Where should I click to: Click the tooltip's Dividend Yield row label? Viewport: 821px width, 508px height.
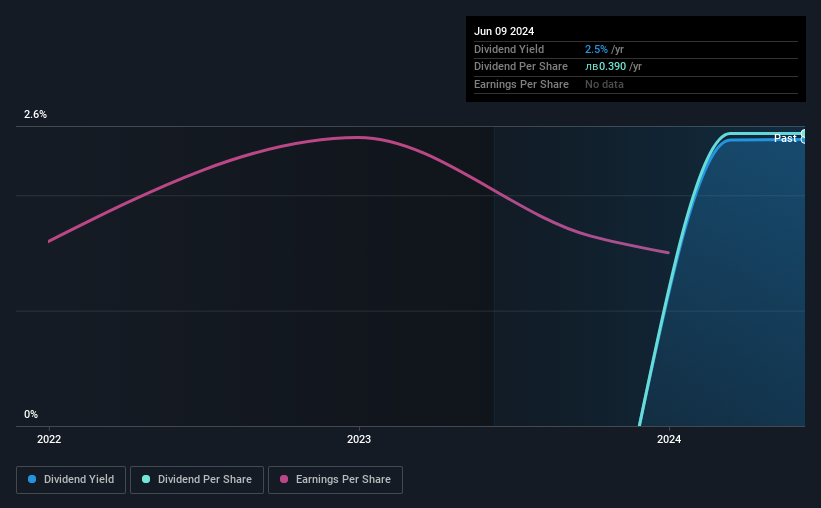(509, 49)
